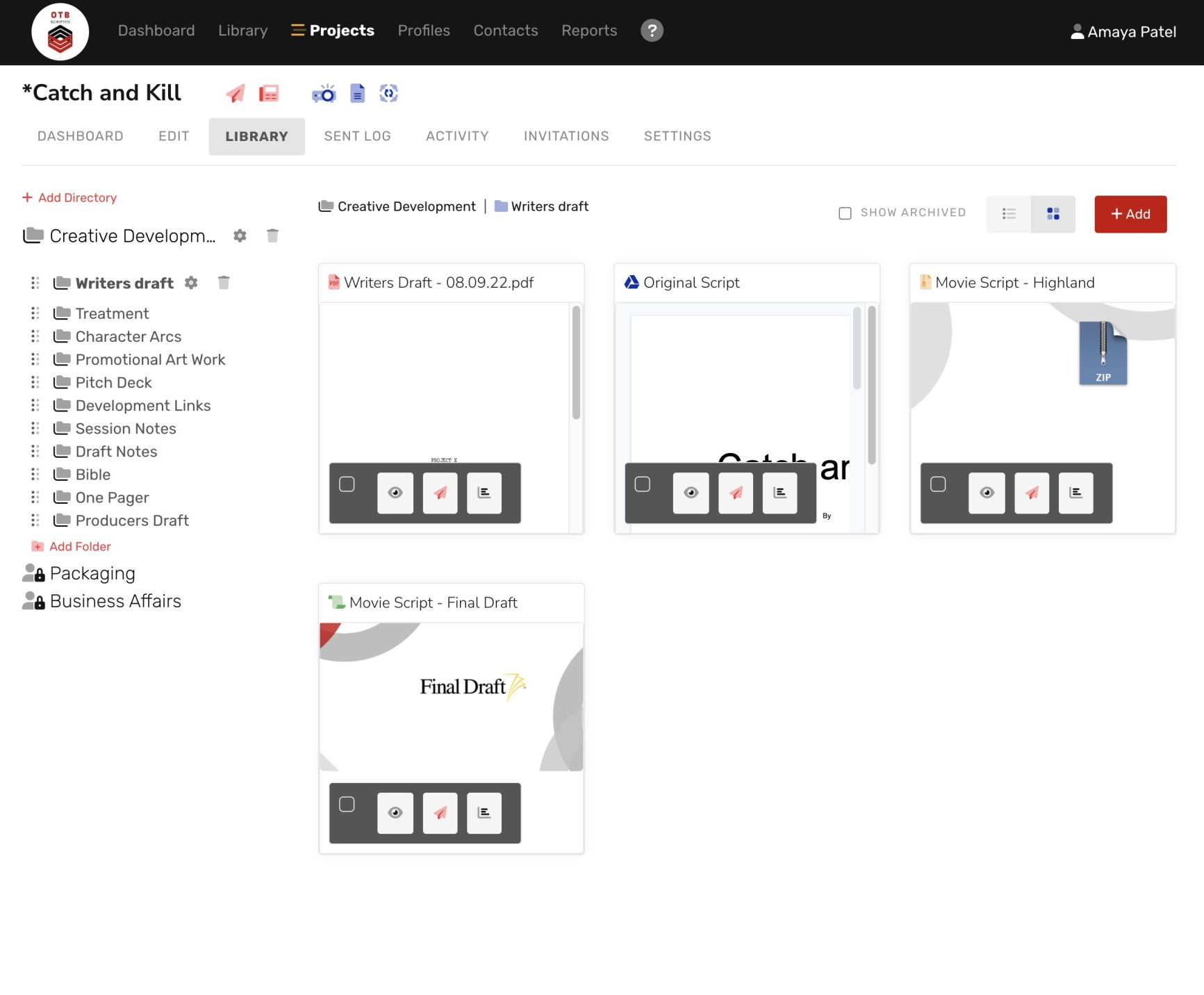Expand the Packaging directory
Viewport: 1204px width, 995px height.
pyautogui.click(x=93, y=573)
